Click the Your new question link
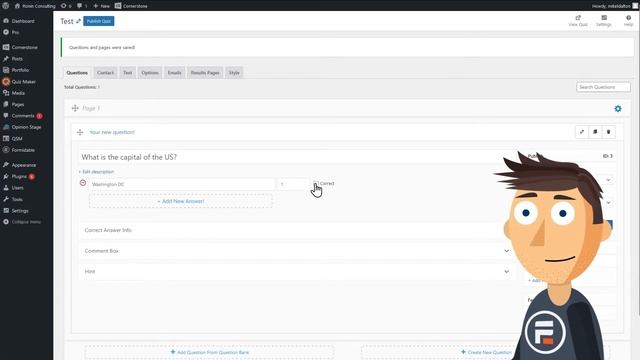This screenshot has width=640, height=360. (x=112, y=132)
